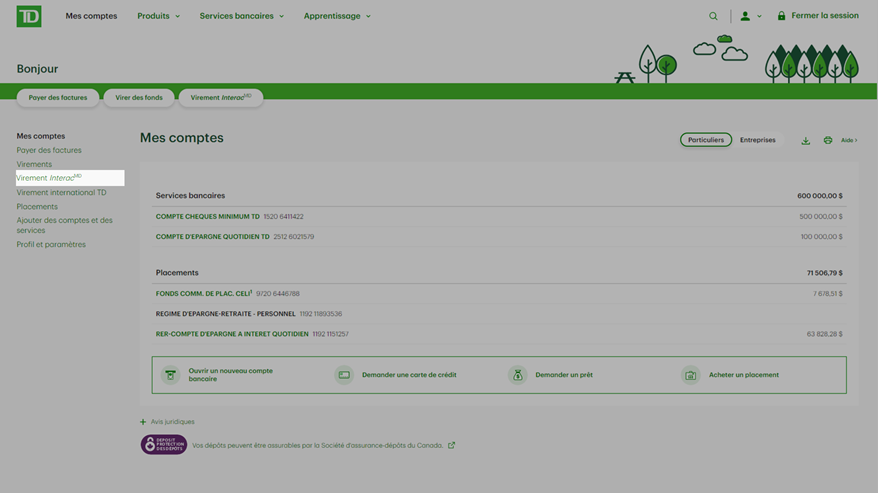The width and height of the screenshot is (878, 493).
Task: Open the search magnifier icon
Action: 713,16
